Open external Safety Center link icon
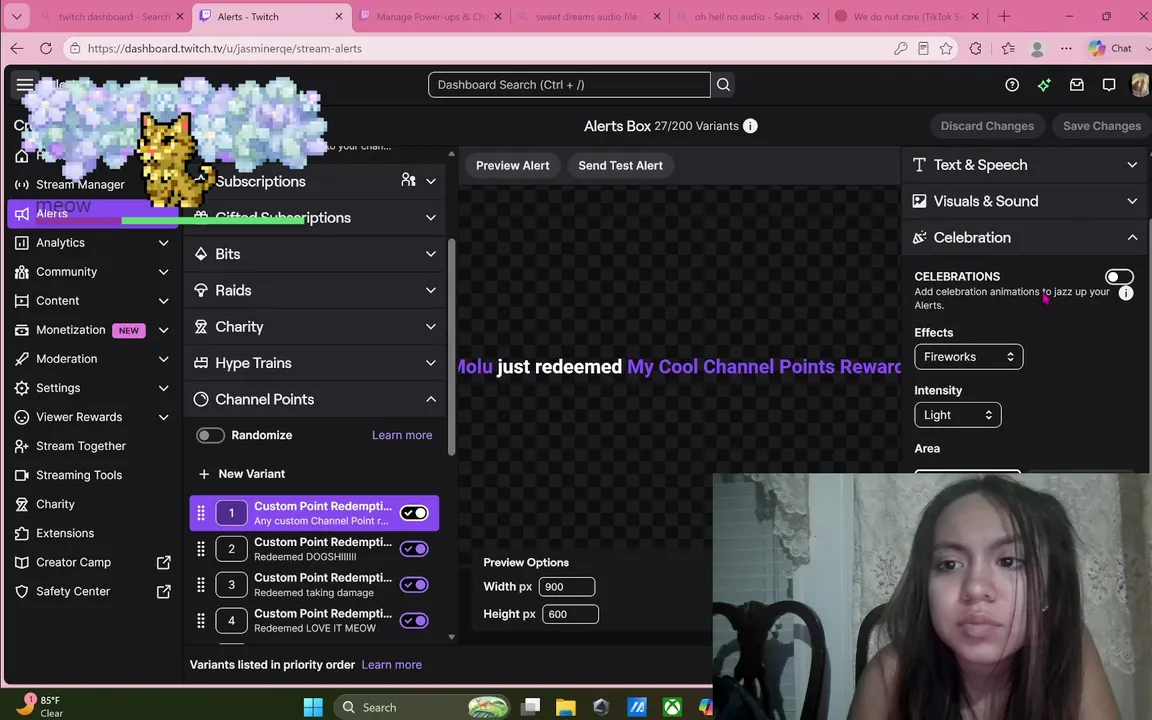 tap(164, 591)
